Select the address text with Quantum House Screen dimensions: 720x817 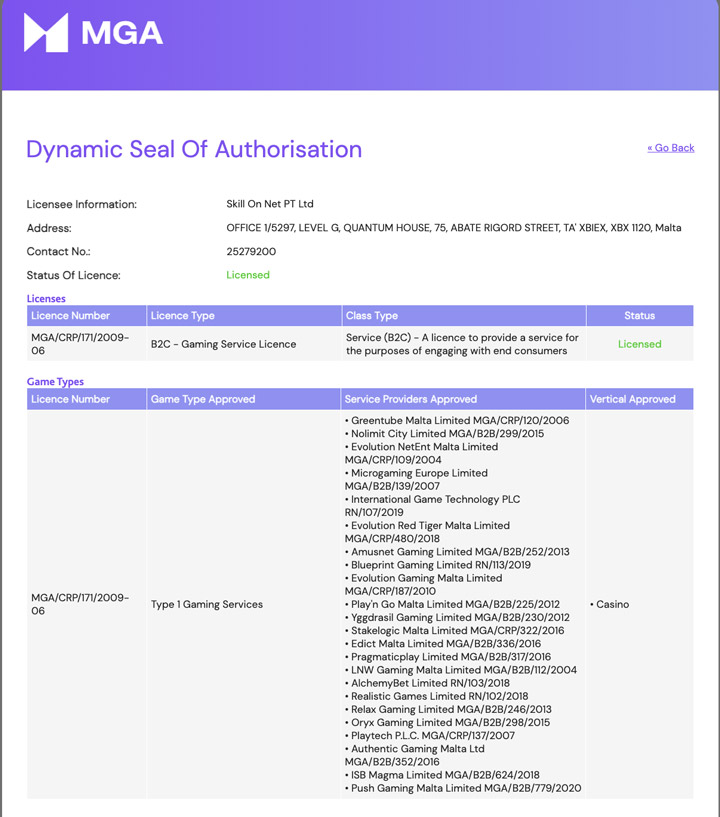pos(454,228)
